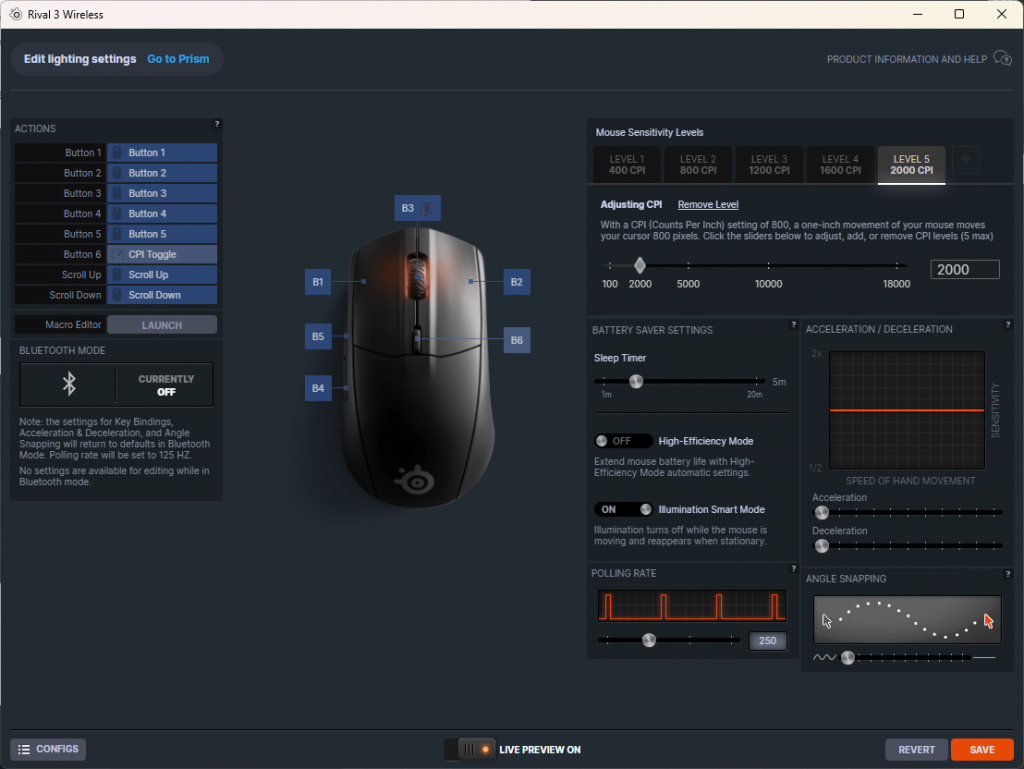Open Button 1 action binding

click(x=162, y=153)
